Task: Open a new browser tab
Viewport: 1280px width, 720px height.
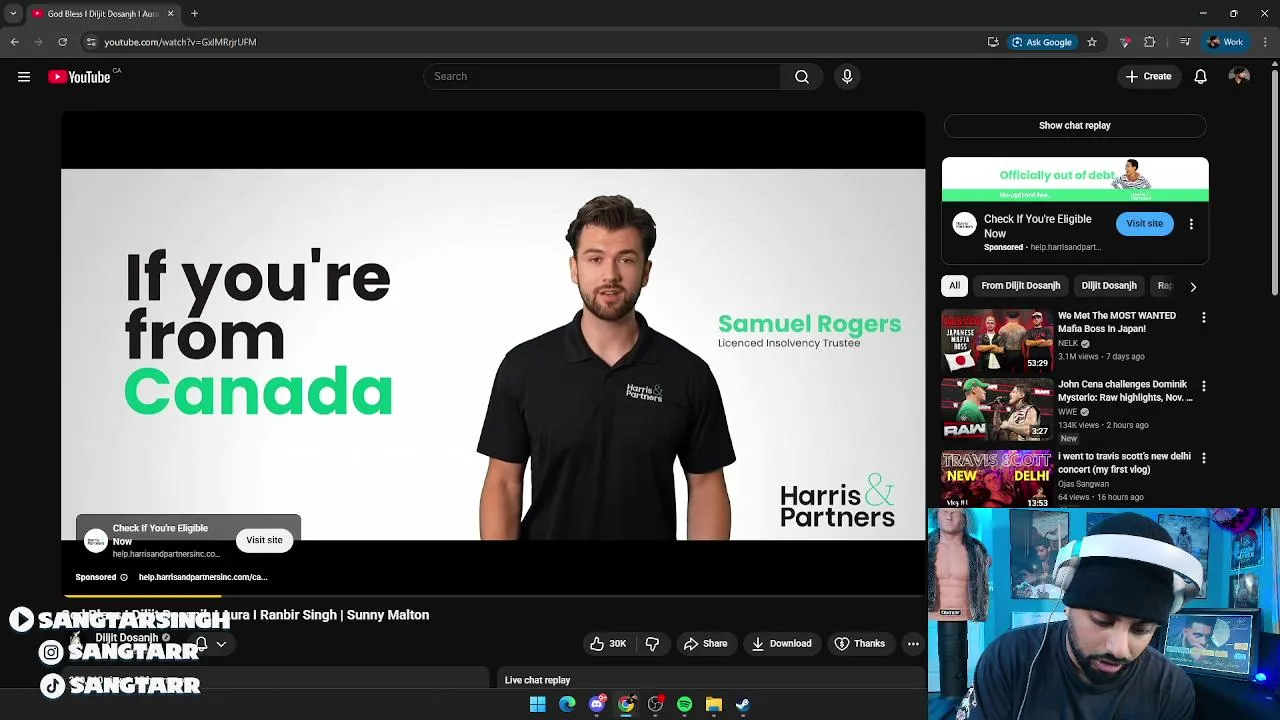Action: coord(194,14)
